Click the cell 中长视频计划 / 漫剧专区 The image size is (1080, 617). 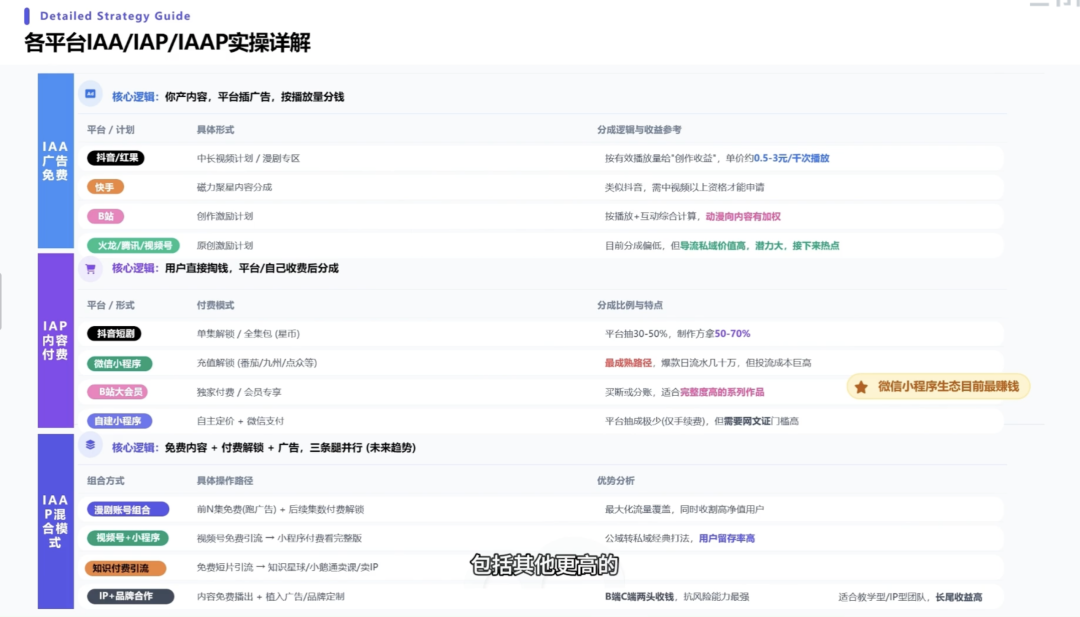(248, 158)
